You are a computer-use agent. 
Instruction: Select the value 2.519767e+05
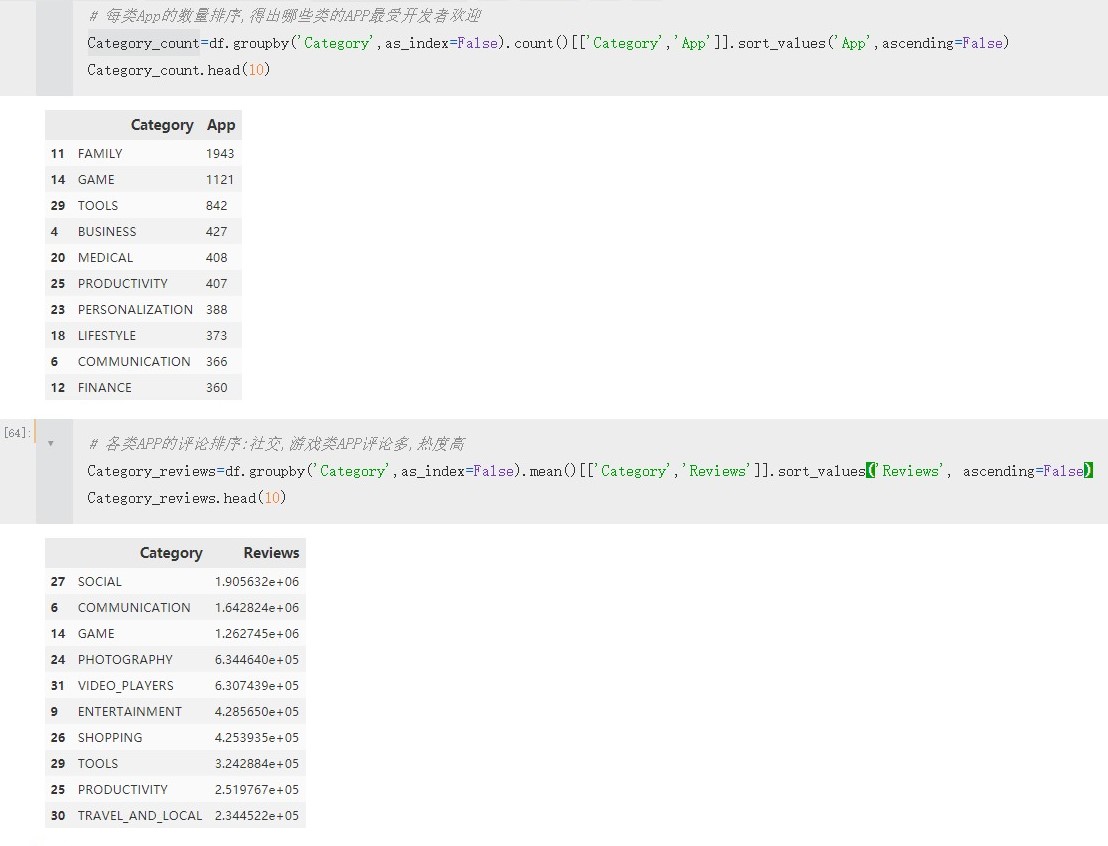257,789
